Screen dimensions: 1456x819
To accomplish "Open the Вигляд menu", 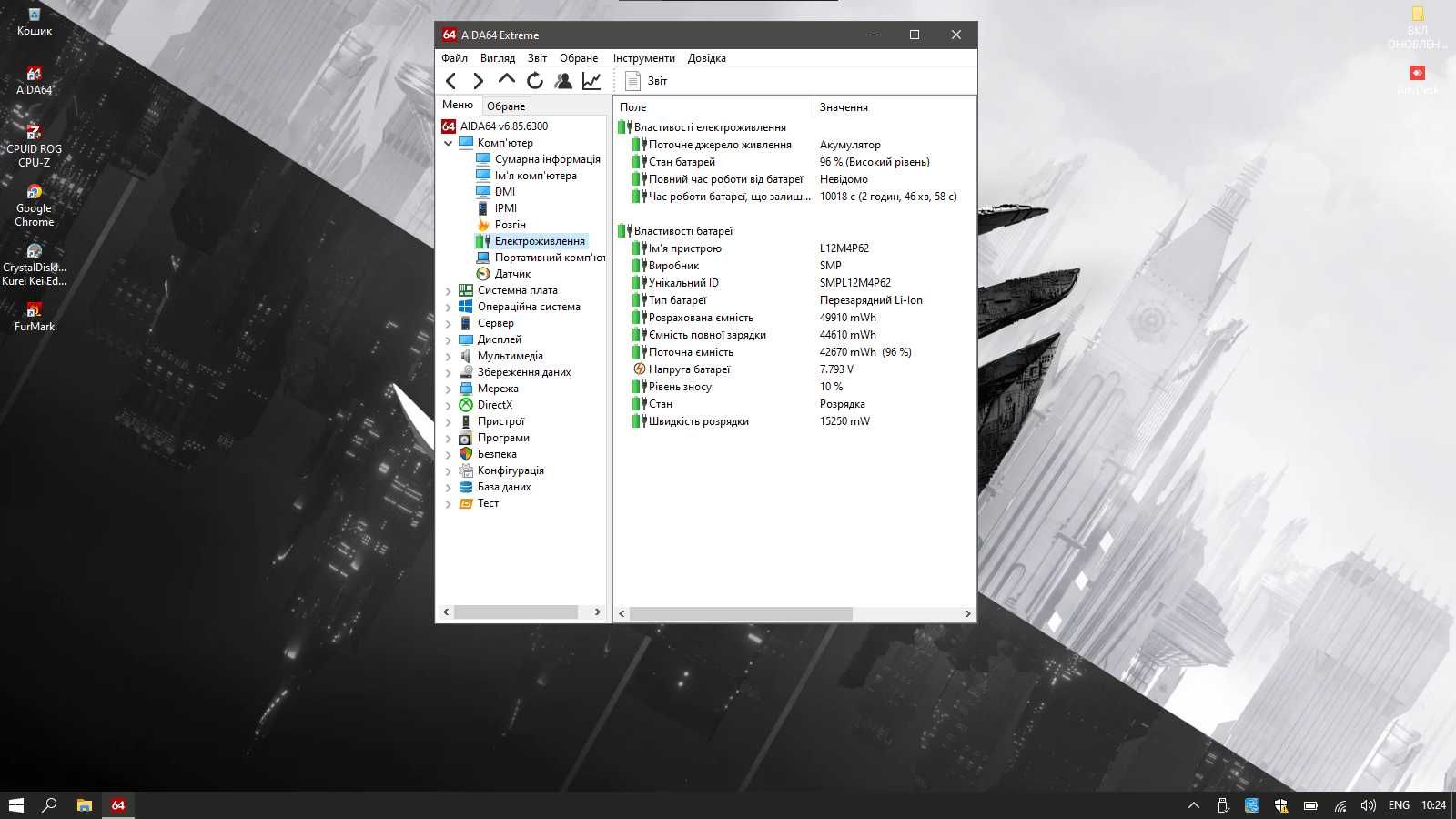I will pyautogui.click(x=497, y=57).
